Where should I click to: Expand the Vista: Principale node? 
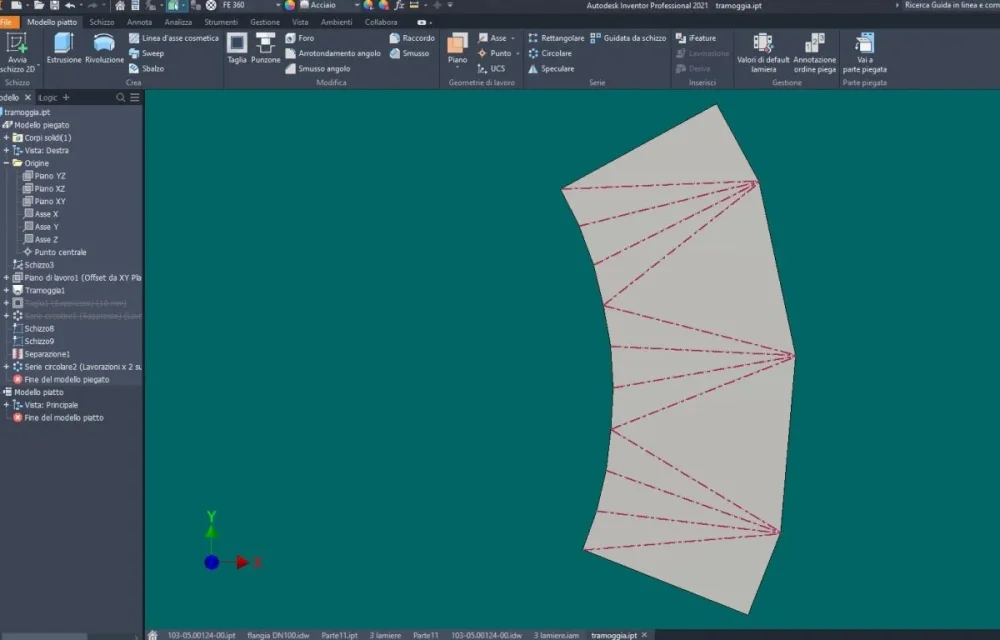click(6, 405)
